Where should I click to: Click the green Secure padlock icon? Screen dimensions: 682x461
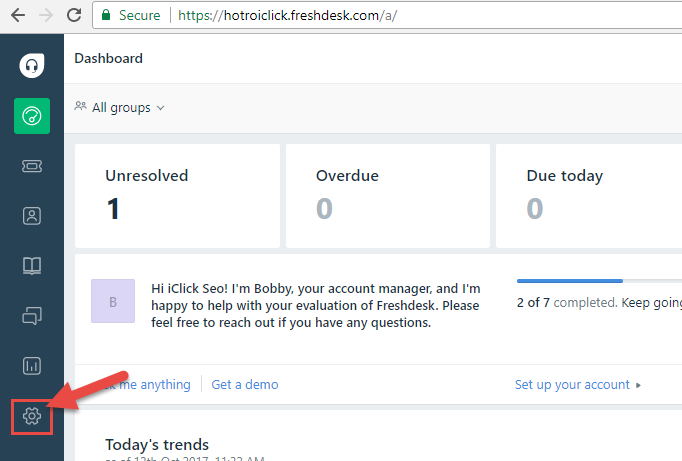[x=106, y=15]
